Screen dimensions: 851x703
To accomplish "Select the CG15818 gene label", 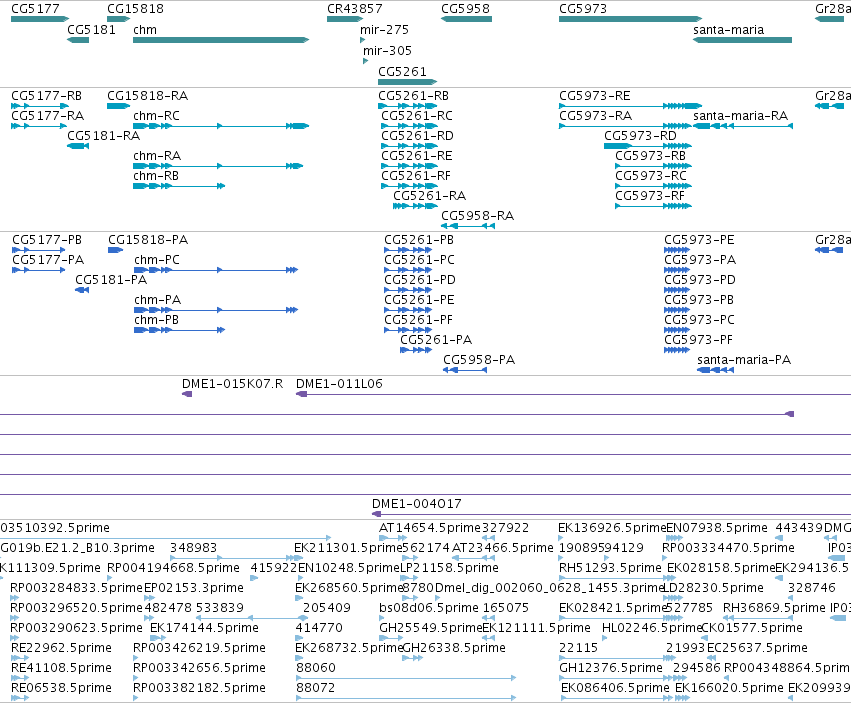I will 135,9.
